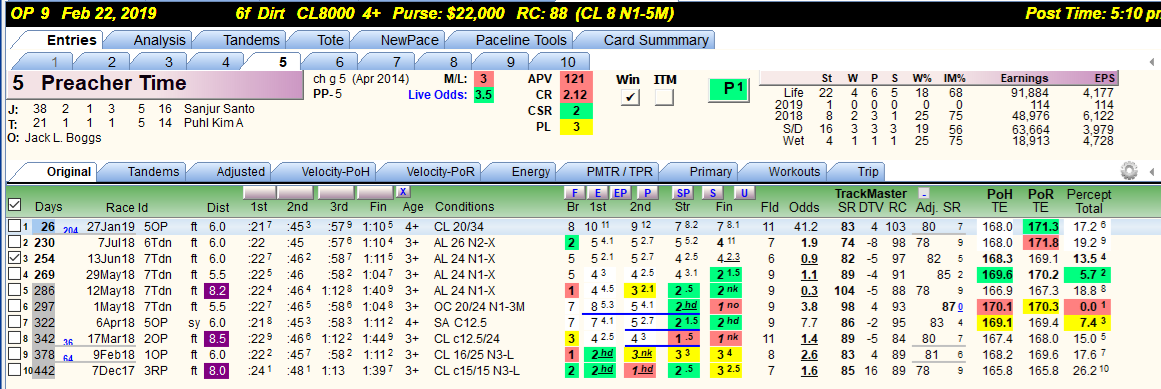Check the ITM checkbox
This screenshot has width=1161, height=389.
(664, 97)
